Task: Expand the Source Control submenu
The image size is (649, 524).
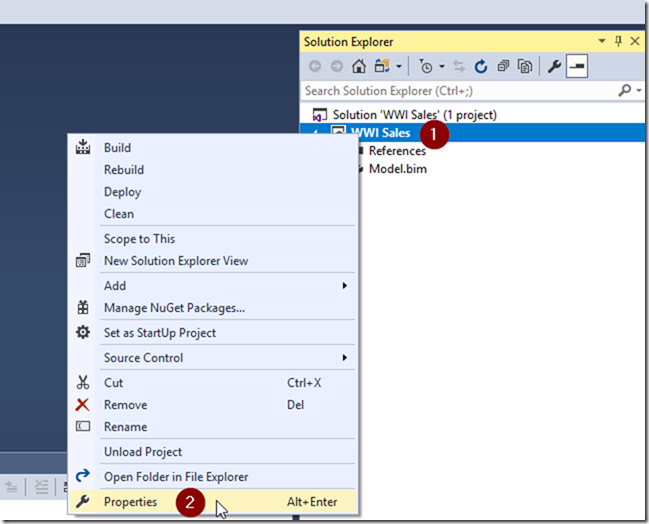Action: [x=212, y=358]
